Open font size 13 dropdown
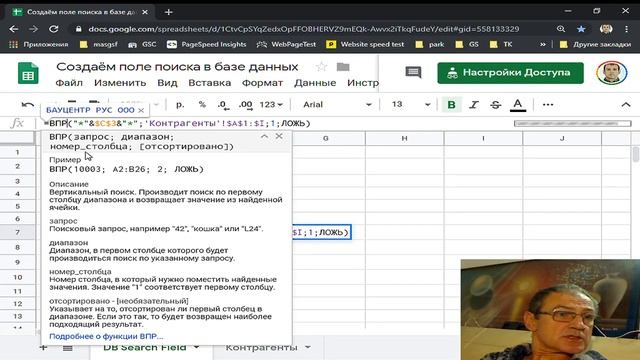The width and height of the screenshot is (640, 360). (x=411, y=104)
